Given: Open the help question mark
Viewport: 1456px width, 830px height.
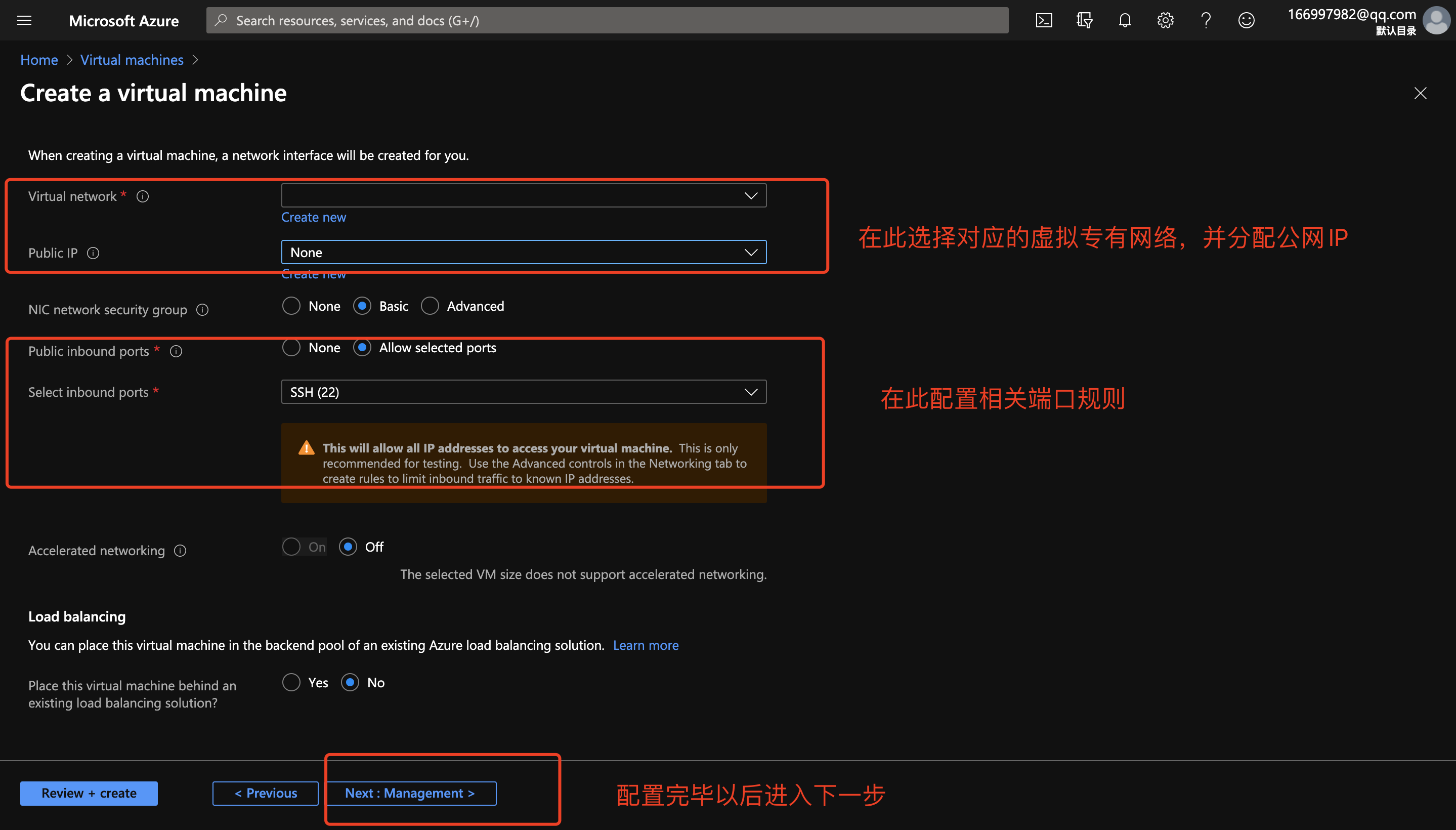Looking at the screenshot, I should click(x=1206, y=21).
